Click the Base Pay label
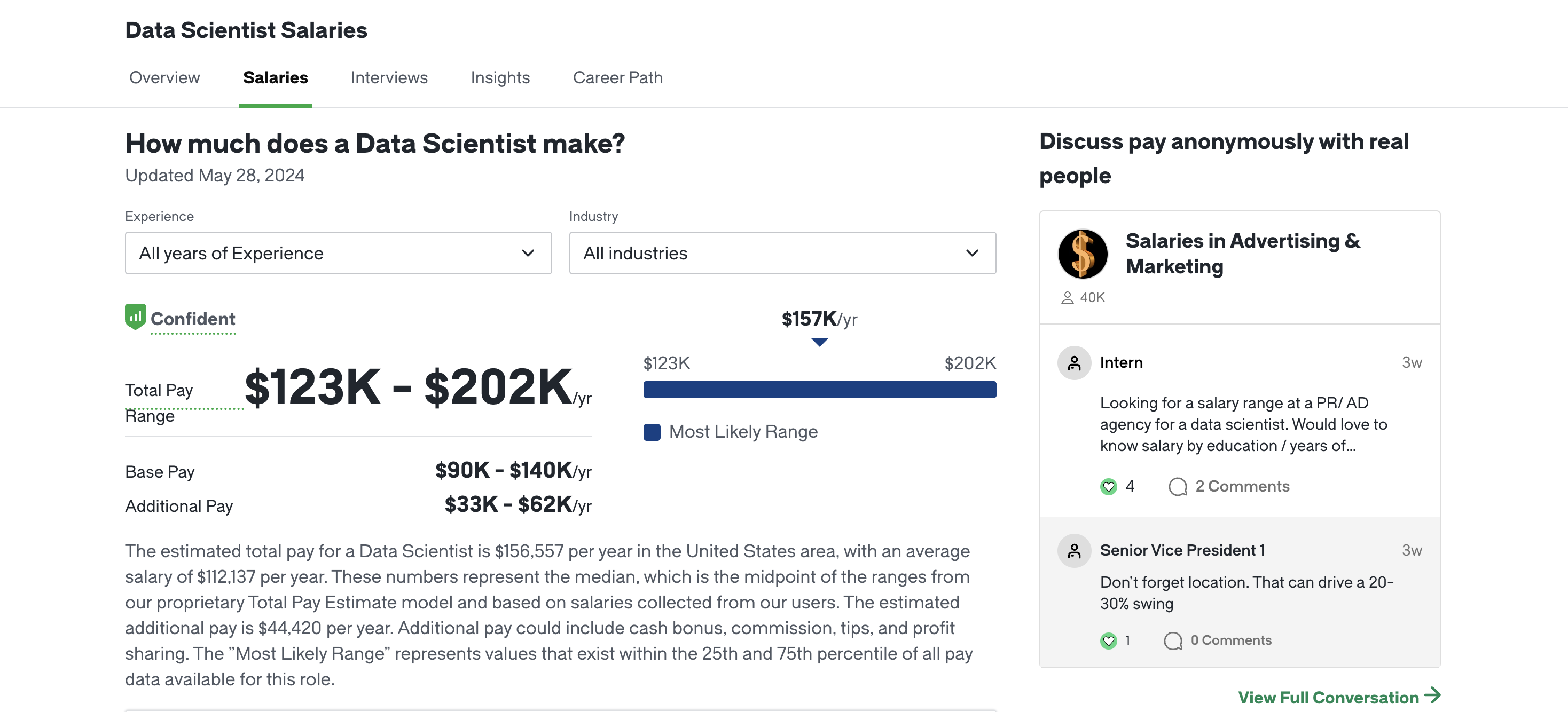Screen dimensions: 1568x712 click(160, 472)
